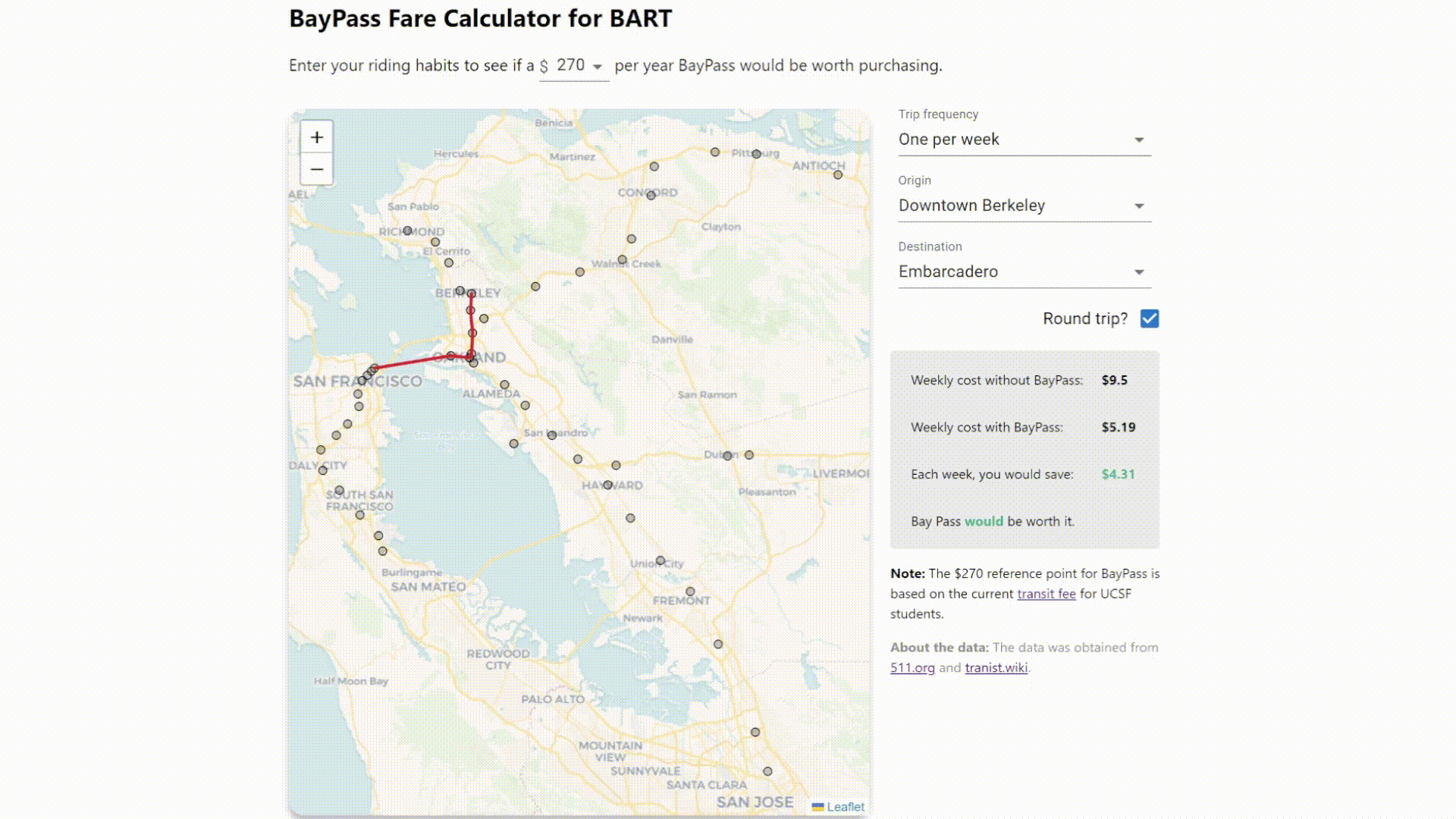Zoom out the map with minus button
This screenshot has height=819, width=1456.
(x=317, y=169)
